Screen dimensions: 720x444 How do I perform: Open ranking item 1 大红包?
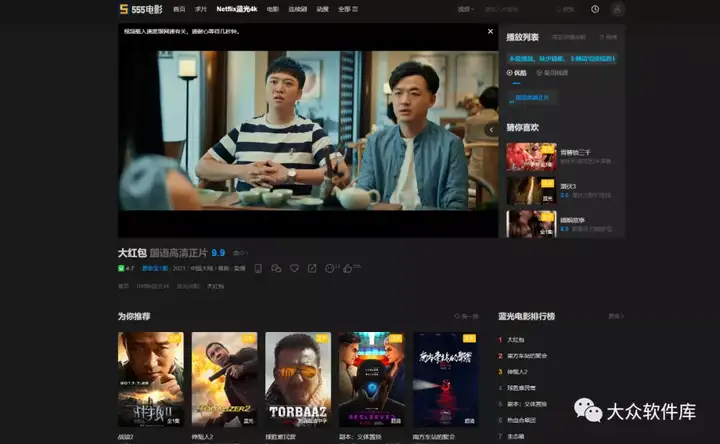pyautogui.click(x=516, y=340)
